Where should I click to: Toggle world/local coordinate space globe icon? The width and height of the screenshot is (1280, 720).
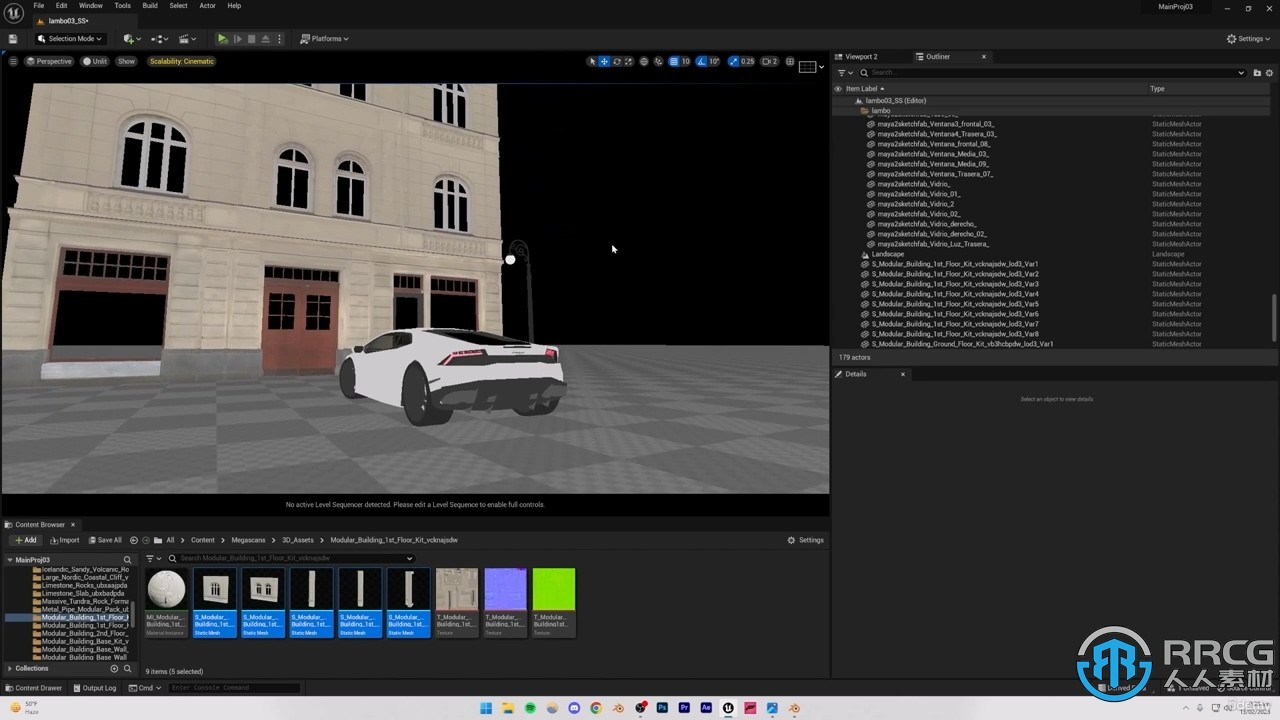pyautogui.click(x=644, y=61)
